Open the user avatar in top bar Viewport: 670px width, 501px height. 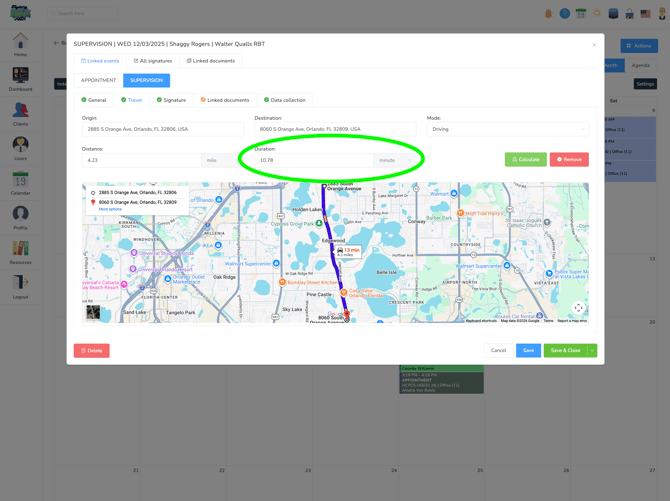(x=662, y=14)
